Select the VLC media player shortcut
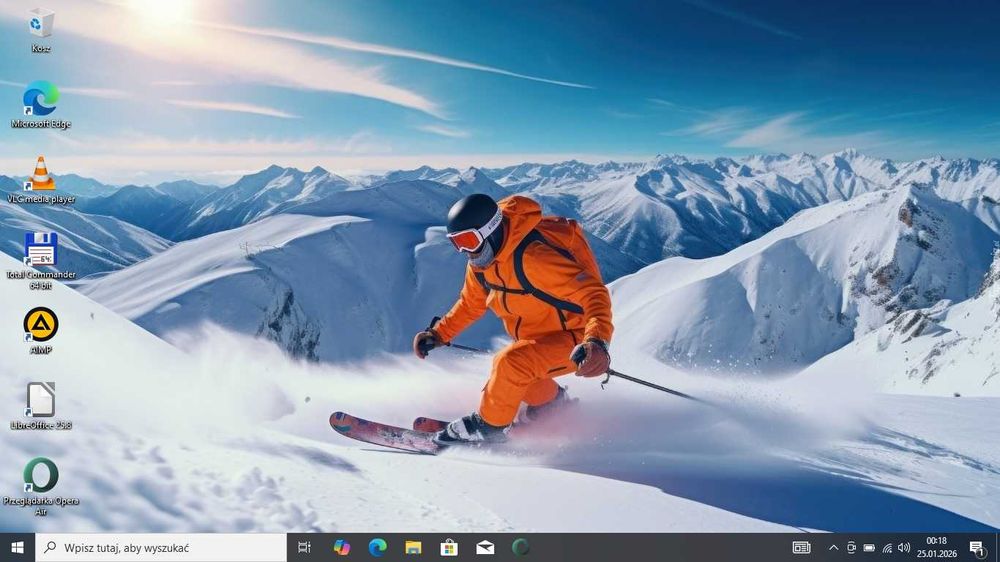 pos(41,180)
